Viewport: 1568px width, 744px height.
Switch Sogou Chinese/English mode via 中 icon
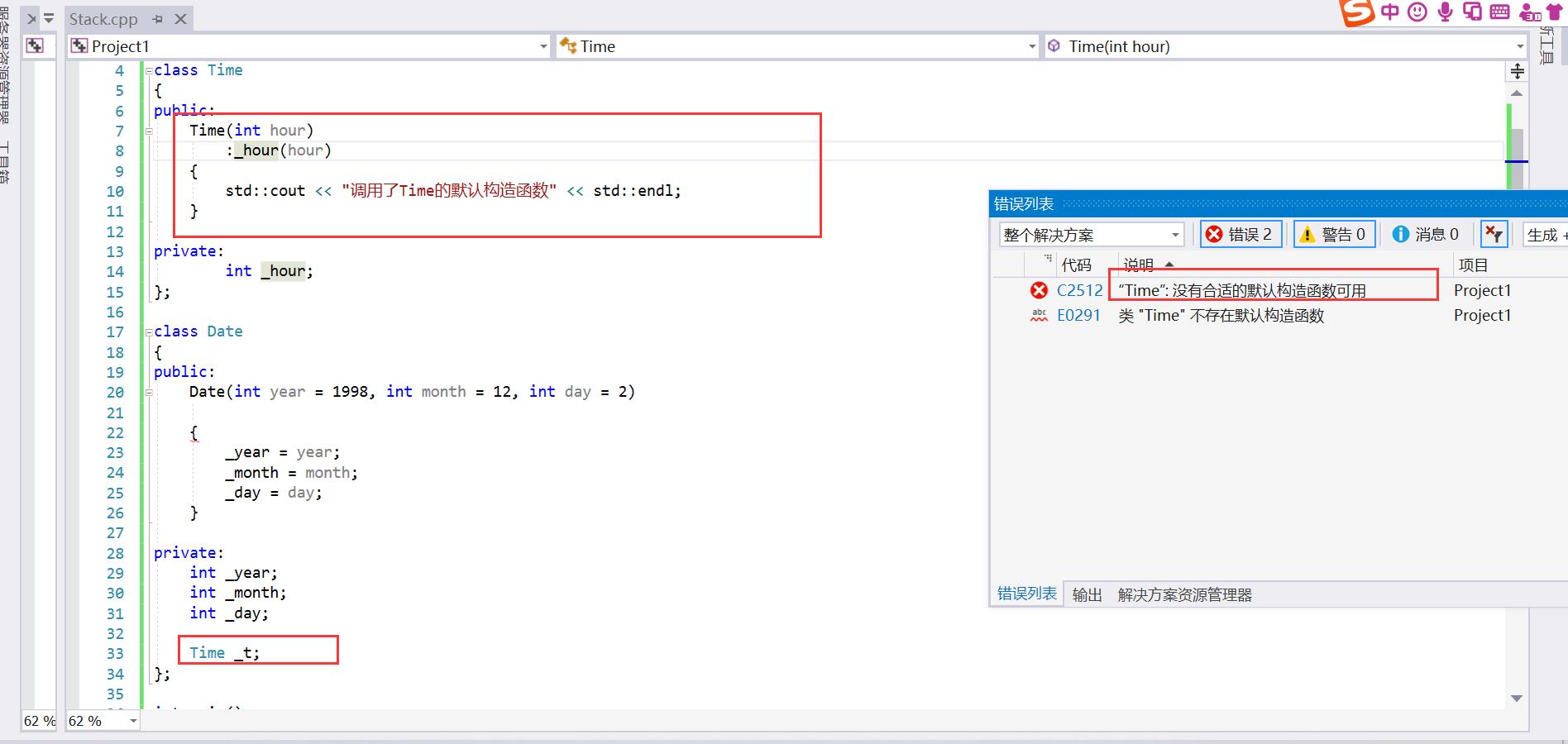click(x=1390, y=12)
